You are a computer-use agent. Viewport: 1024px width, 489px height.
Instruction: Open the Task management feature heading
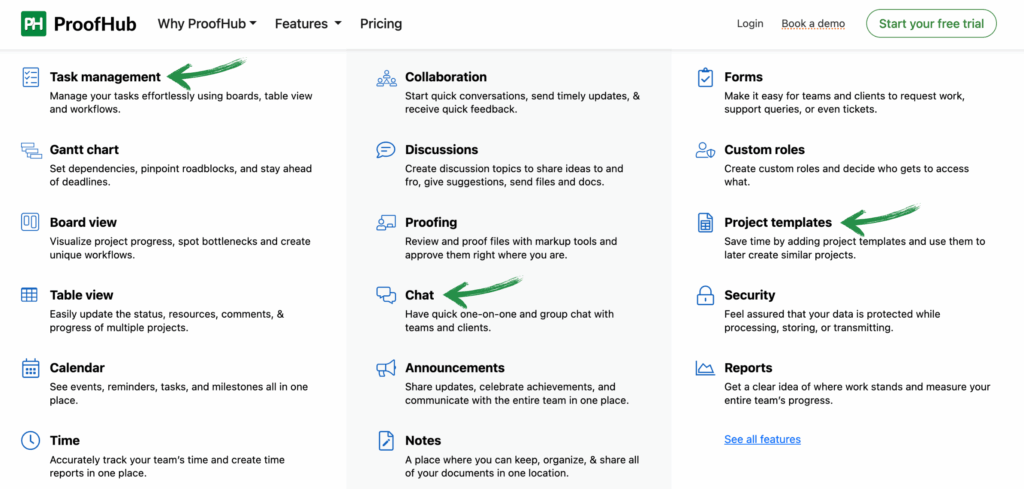105,77
